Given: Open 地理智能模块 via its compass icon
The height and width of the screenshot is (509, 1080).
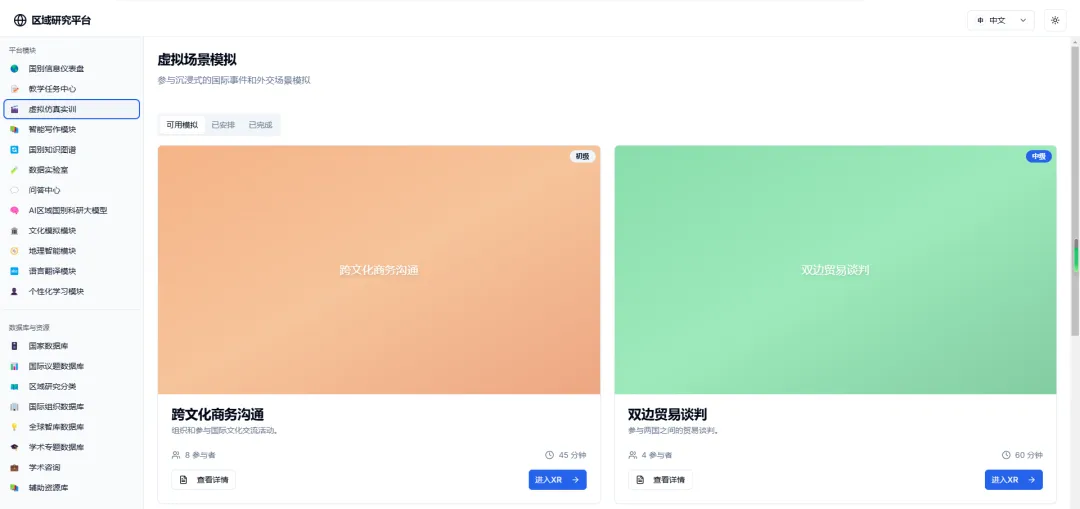Looking at the screenshot, I should (14, 251).
